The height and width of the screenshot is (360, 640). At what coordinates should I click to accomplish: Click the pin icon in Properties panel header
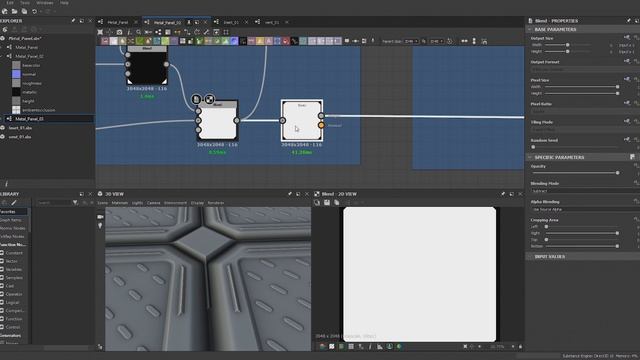click(x=629, y=21)
